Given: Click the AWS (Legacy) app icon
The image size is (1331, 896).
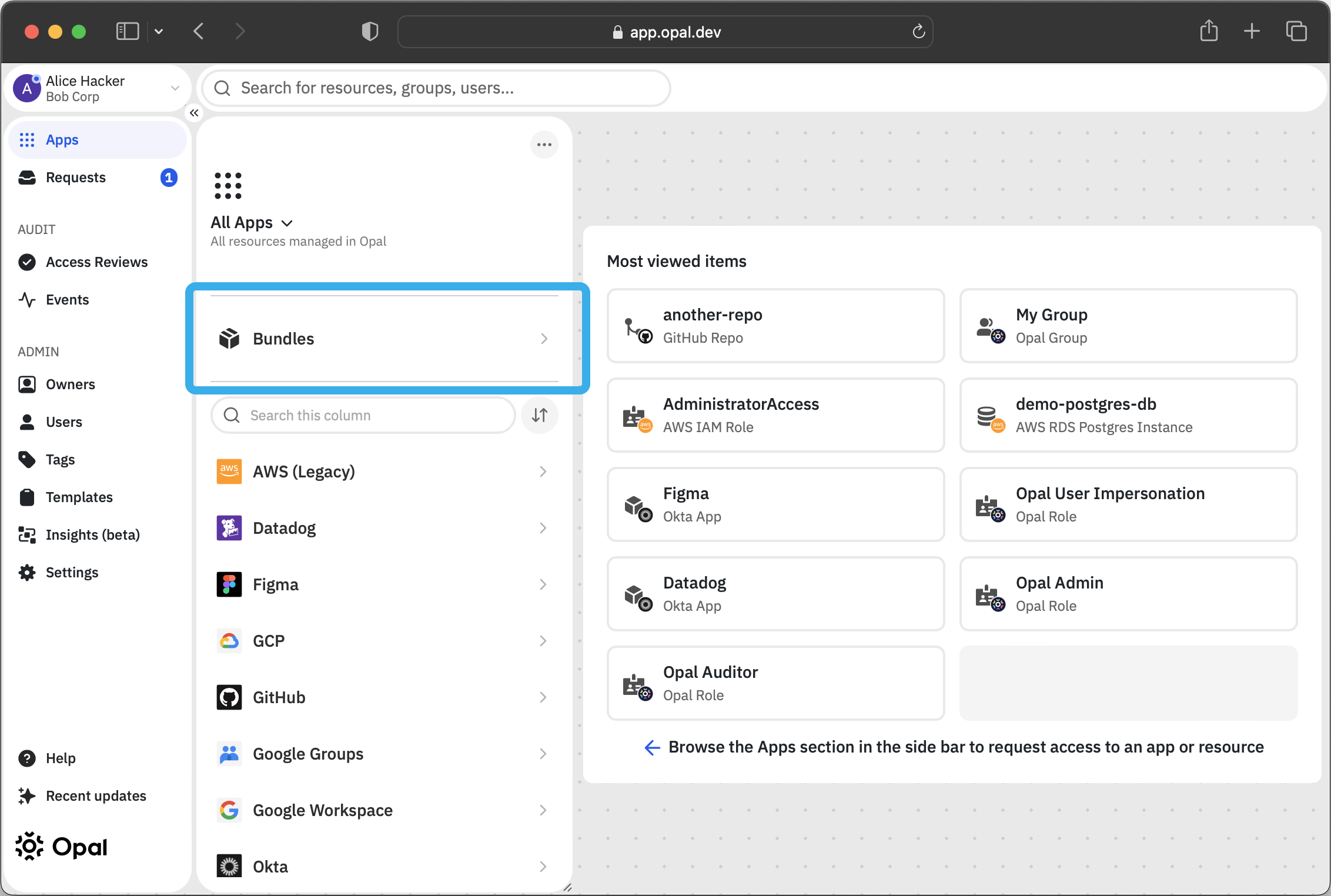Looking at the screenshot, I should pyautogui.click(x=229, y=472).
